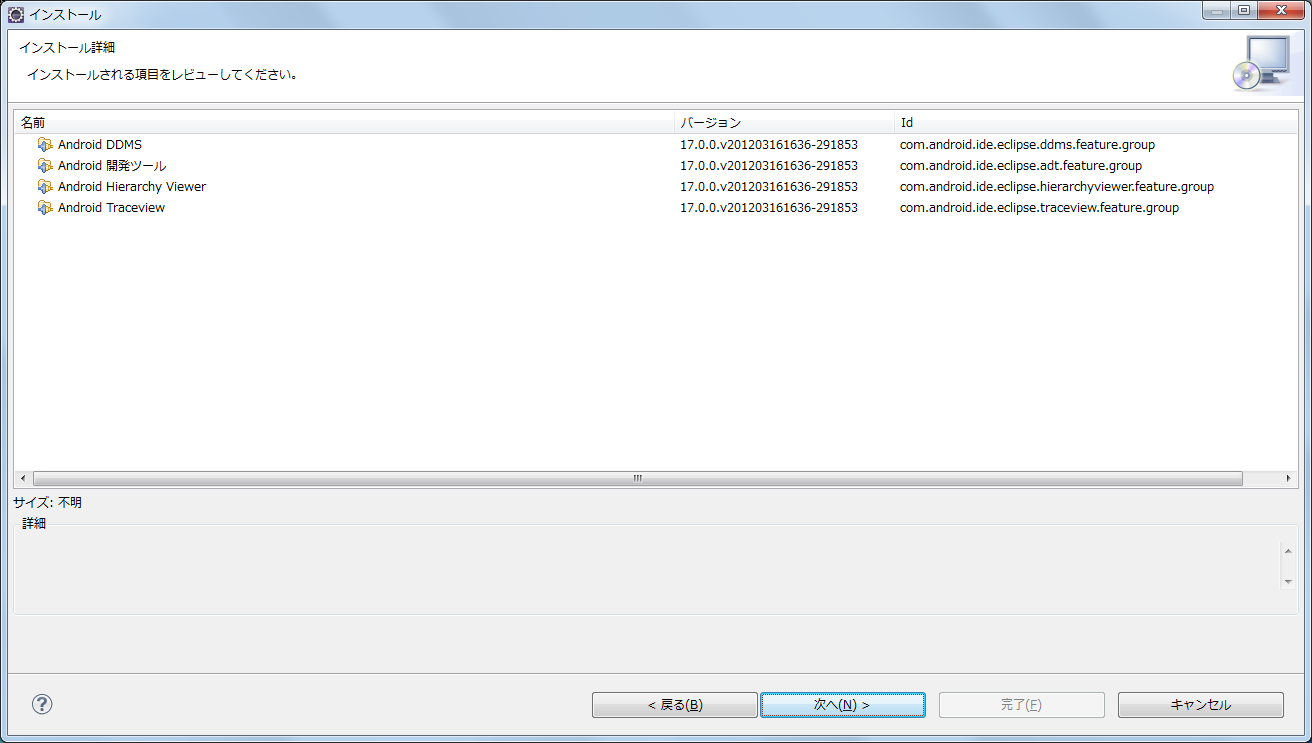Click the Android 開発ツール feature icon
1312x743 pixels.
click(x=45, y=166)
